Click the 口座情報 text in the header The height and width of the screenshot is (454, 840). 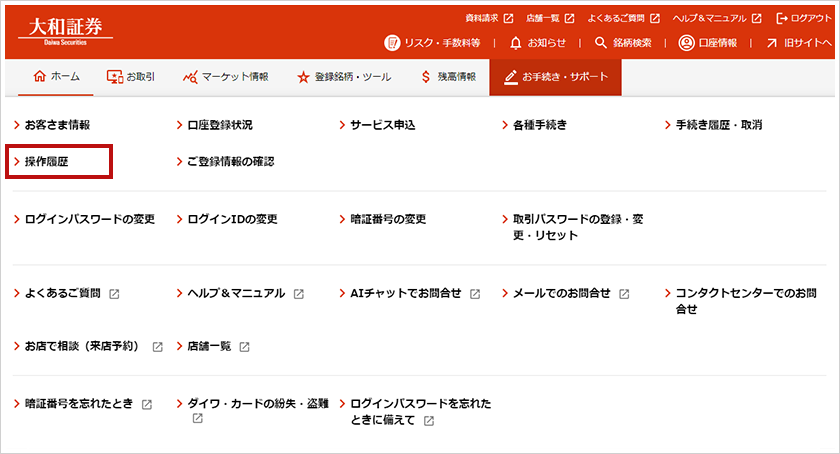coord(718,43)
